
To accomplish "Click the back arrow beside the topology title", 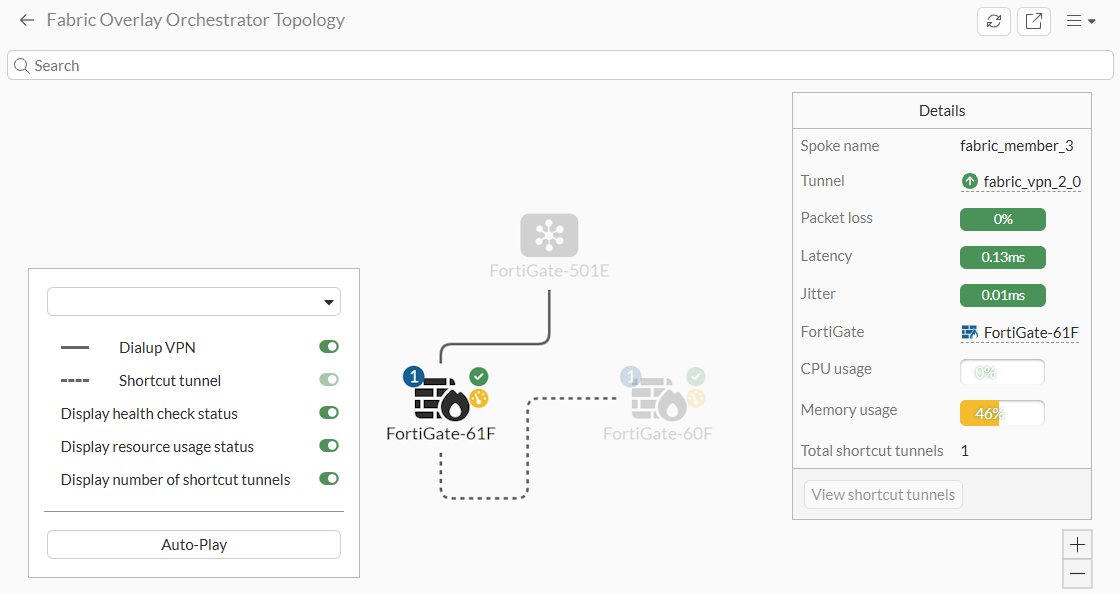I will click(26, 20).
